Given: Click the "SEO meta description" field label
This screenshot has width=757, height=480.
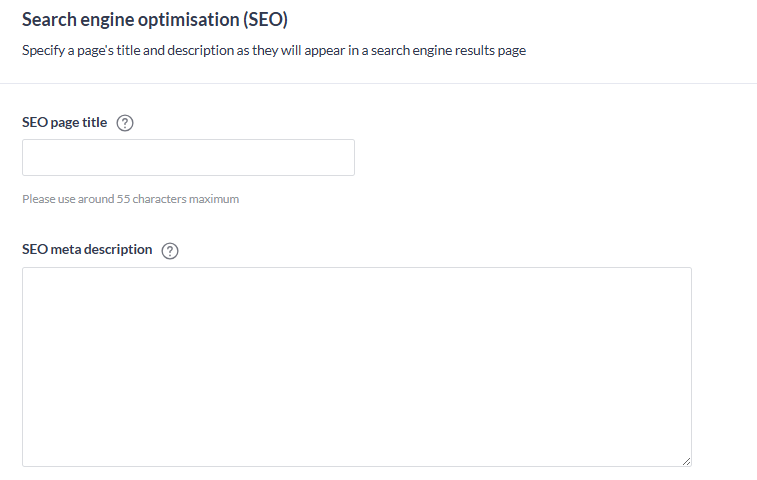Looking at the screenshot, I should point(87,250).
